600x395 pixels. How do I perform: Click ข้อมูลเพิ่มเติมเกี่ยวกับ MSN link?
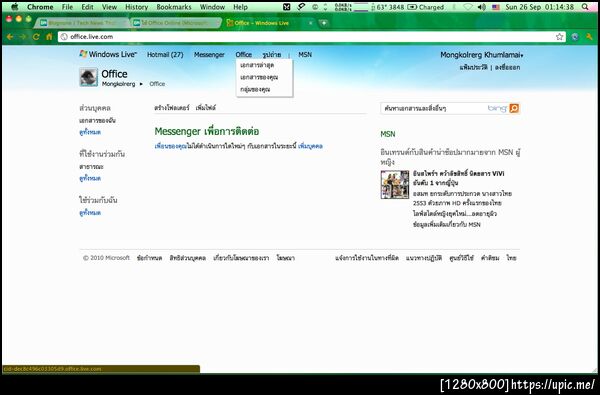(447, 224)
